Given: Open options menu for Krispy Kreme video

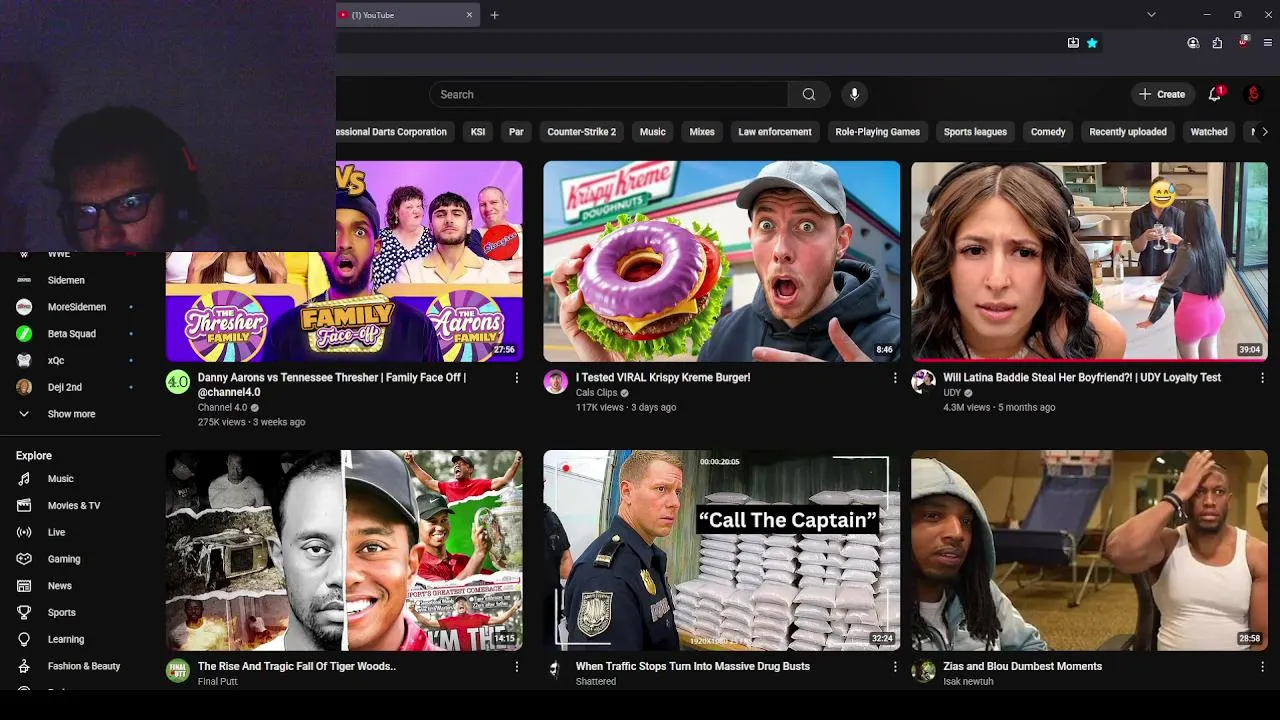Looking at the screenshot, I should [894, 378].
